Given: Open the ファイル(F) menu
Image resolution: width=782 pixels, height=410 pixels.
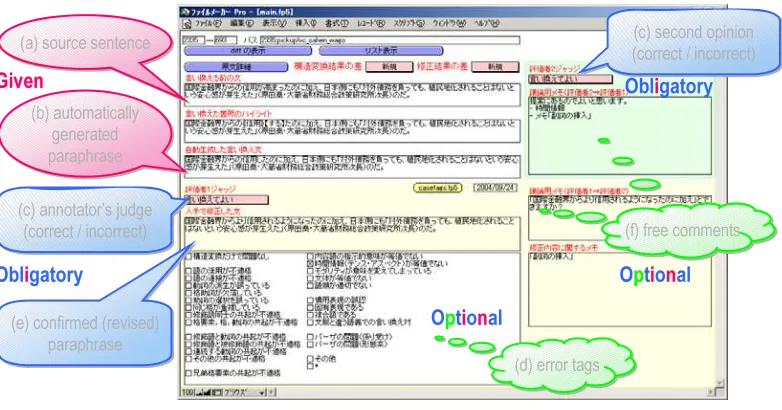Looking at the screenshot, I should click(x=207, y=23).
